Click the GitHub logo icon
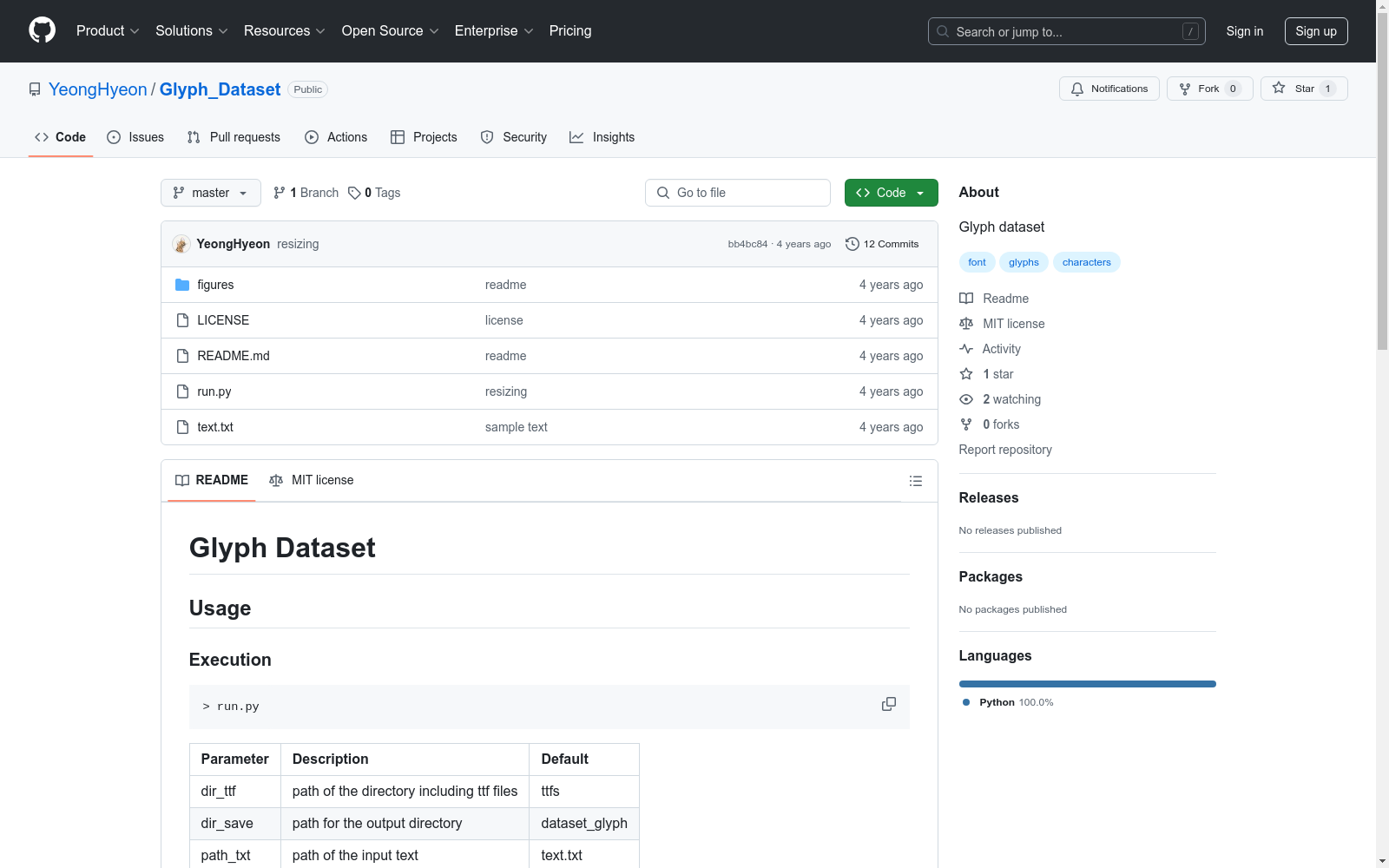Viewport: 1389px width, 868px height. [42, 30]
